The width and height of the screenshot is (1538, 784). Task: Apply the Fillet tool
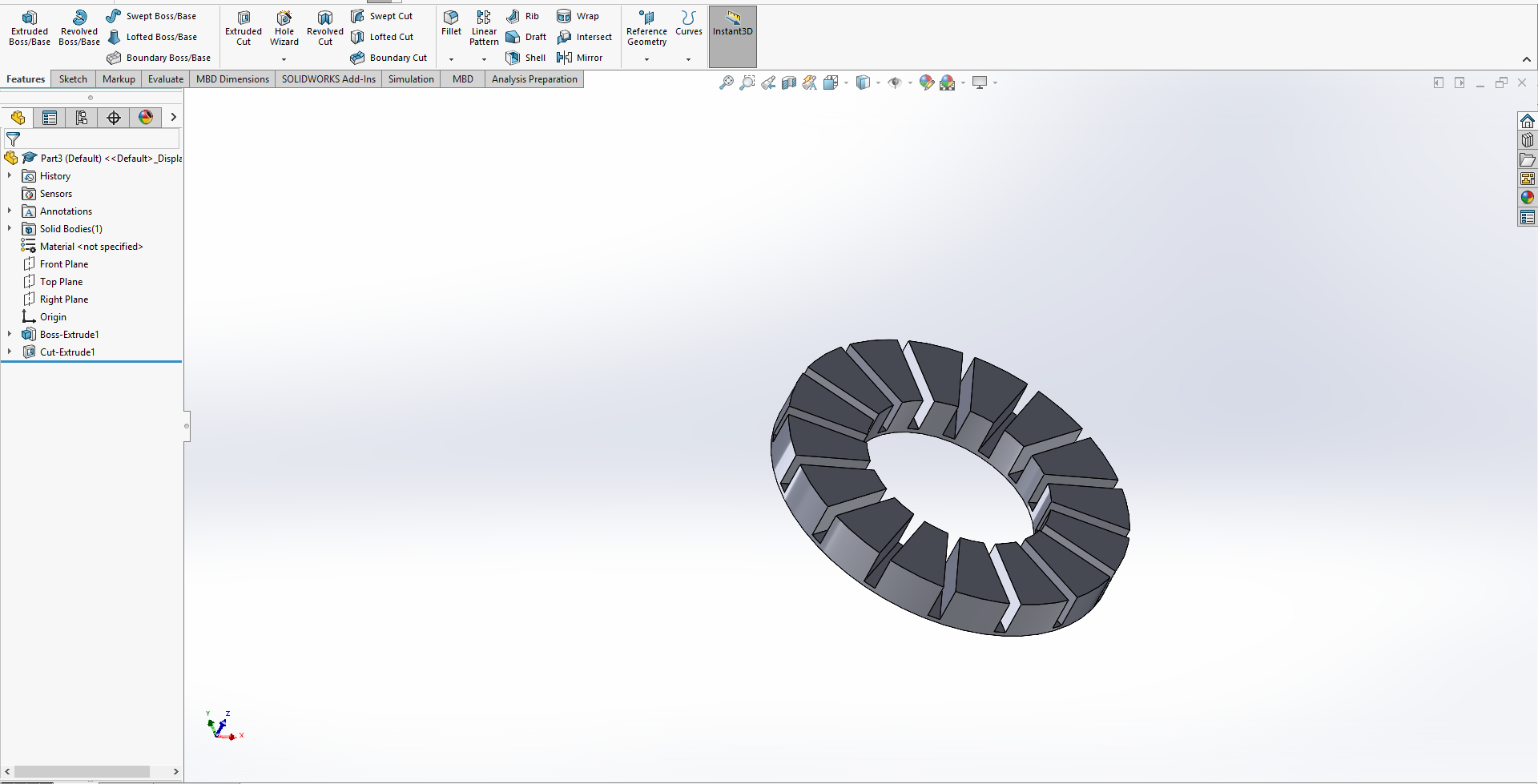click(x=451, y=23)
